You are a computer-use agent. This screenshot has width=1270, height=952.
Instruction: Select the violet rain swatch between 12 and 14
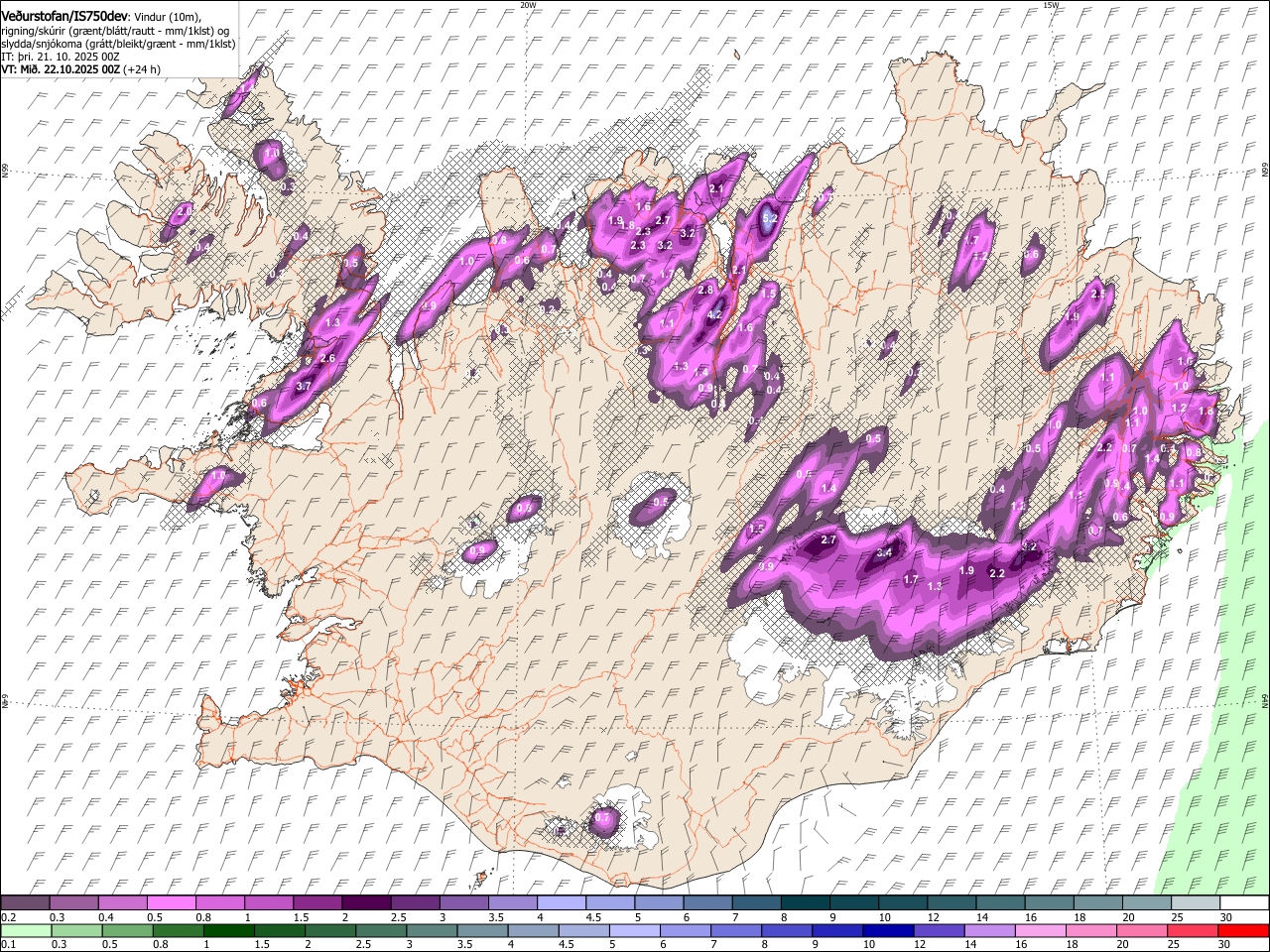click(x=939, y=930)
